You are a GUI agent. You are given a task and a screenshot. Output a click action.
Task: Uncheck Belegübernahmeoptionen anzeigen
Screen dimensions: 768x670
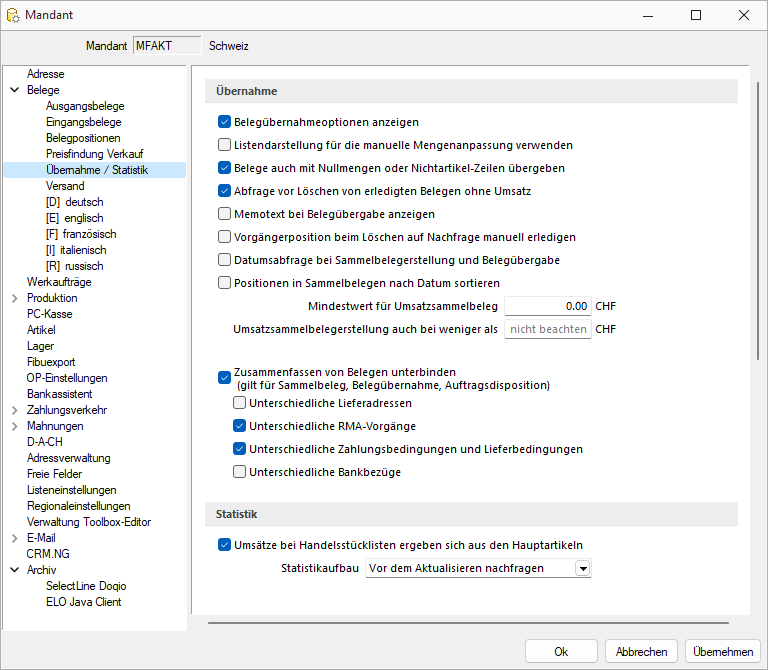pyautogui.click(x=224, y=122)
